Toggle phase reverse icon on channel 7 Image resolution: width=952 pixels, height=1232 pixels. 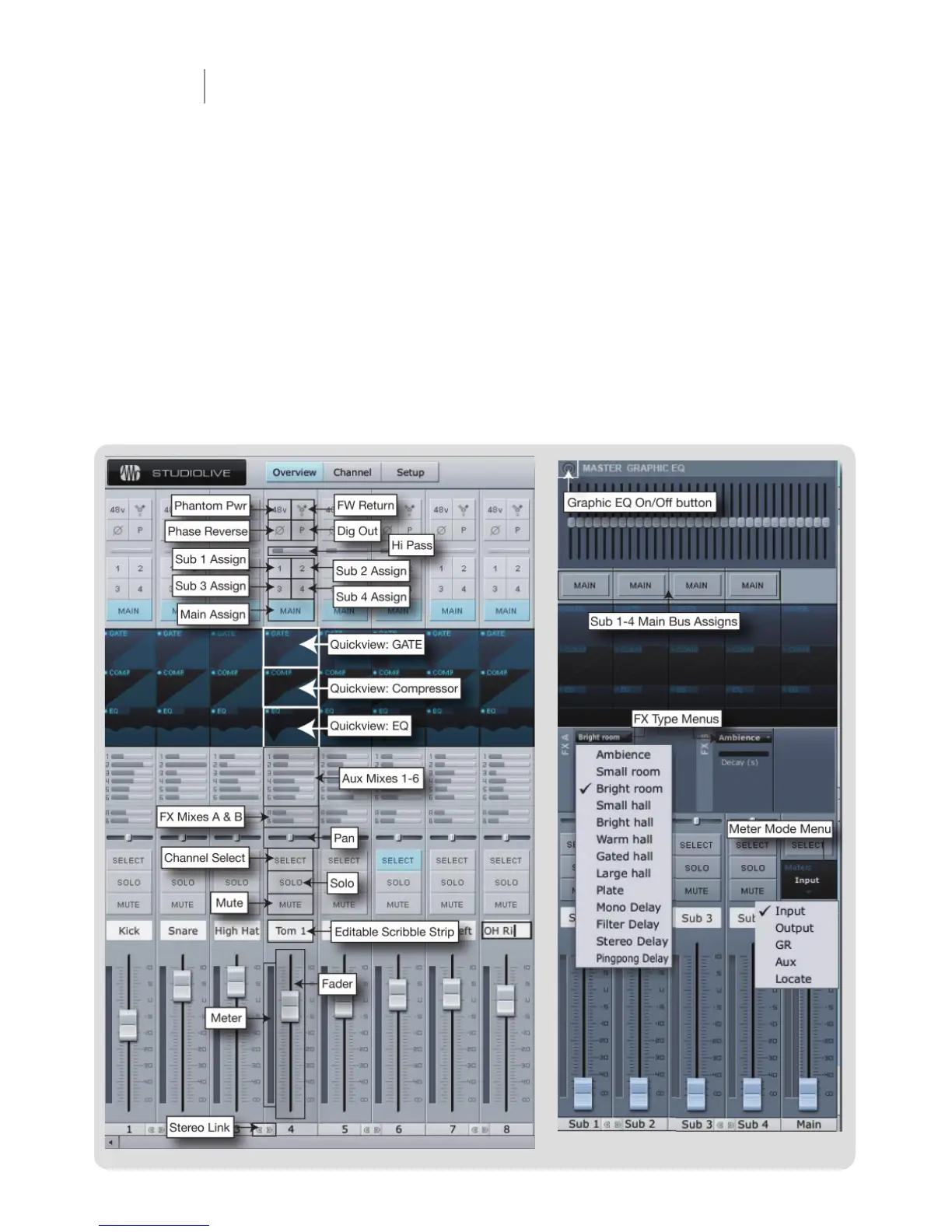441,530
